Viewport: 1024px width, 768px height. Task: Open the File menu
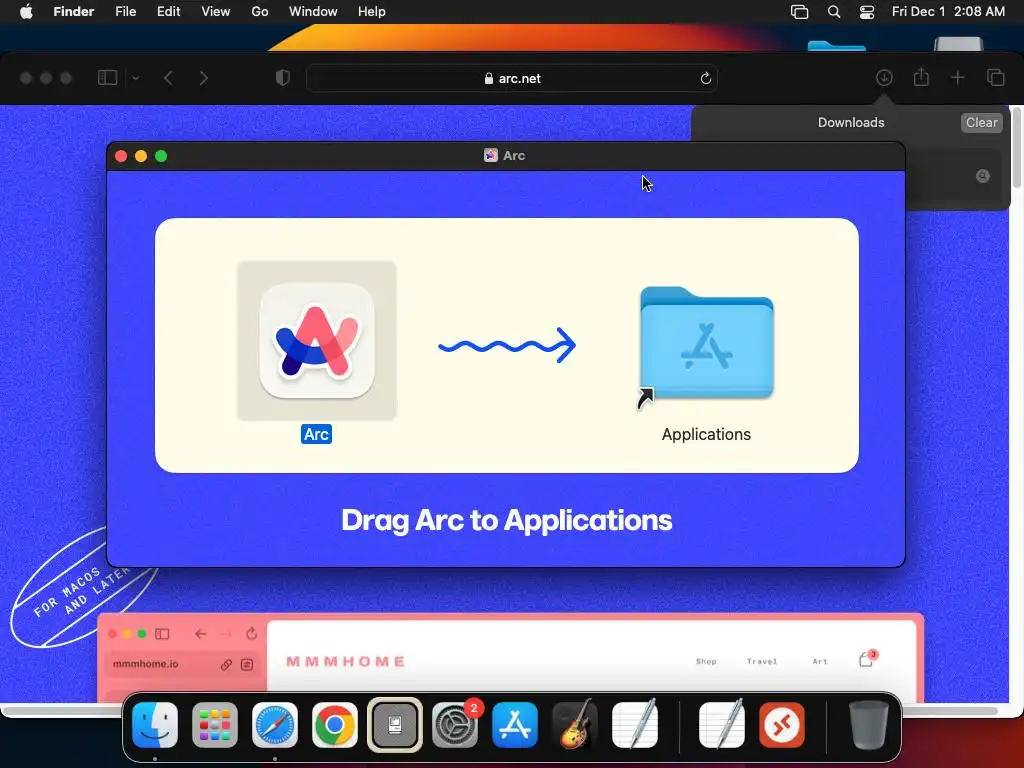pos(125,11)
